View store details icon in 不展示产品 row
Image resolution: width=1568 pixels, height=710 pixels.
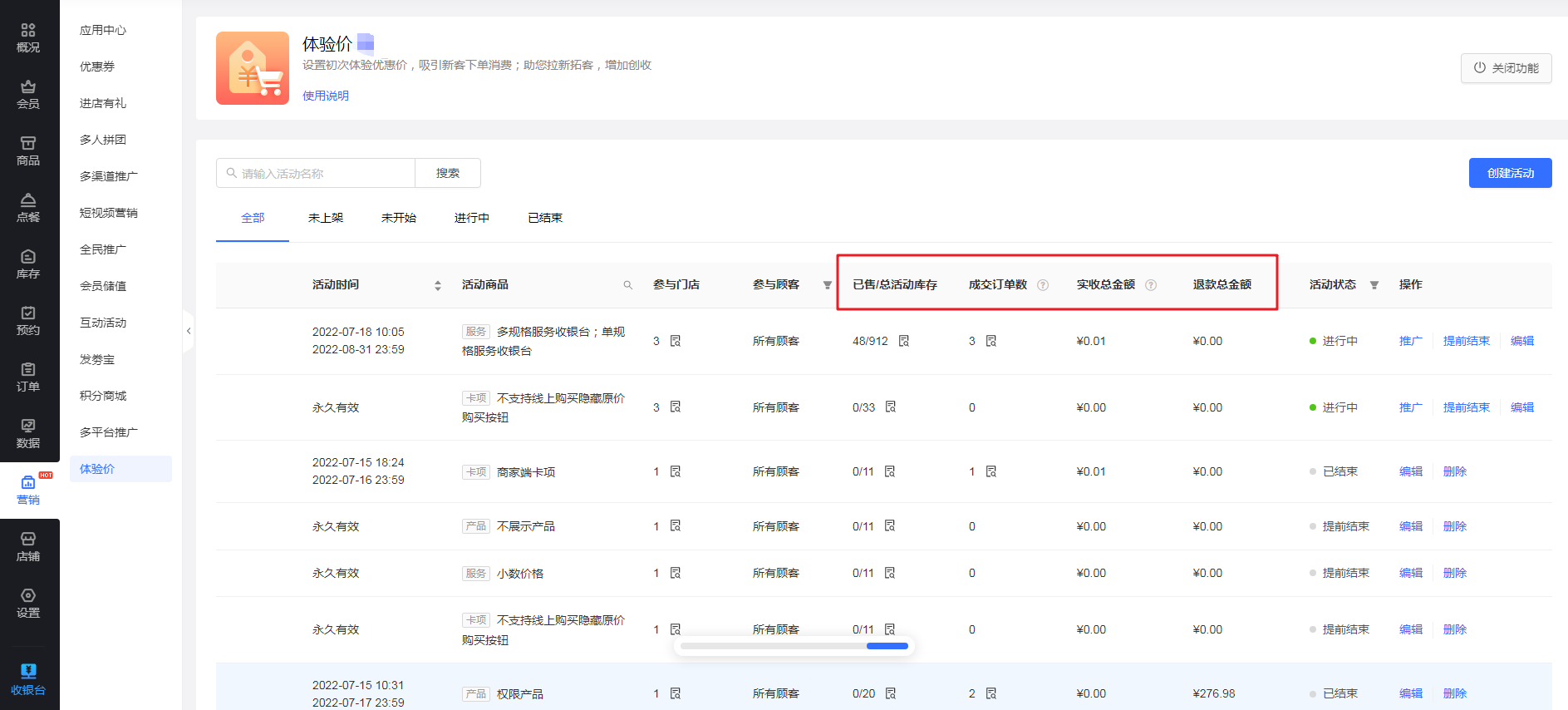pos(676,525)
